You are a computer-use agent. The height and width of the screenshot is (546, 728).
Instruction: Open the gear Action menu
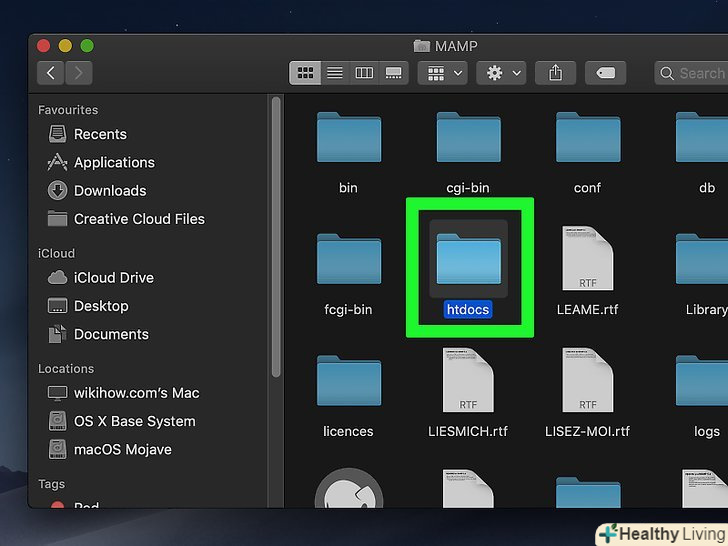pyautogui.click(x=501, y=73)
